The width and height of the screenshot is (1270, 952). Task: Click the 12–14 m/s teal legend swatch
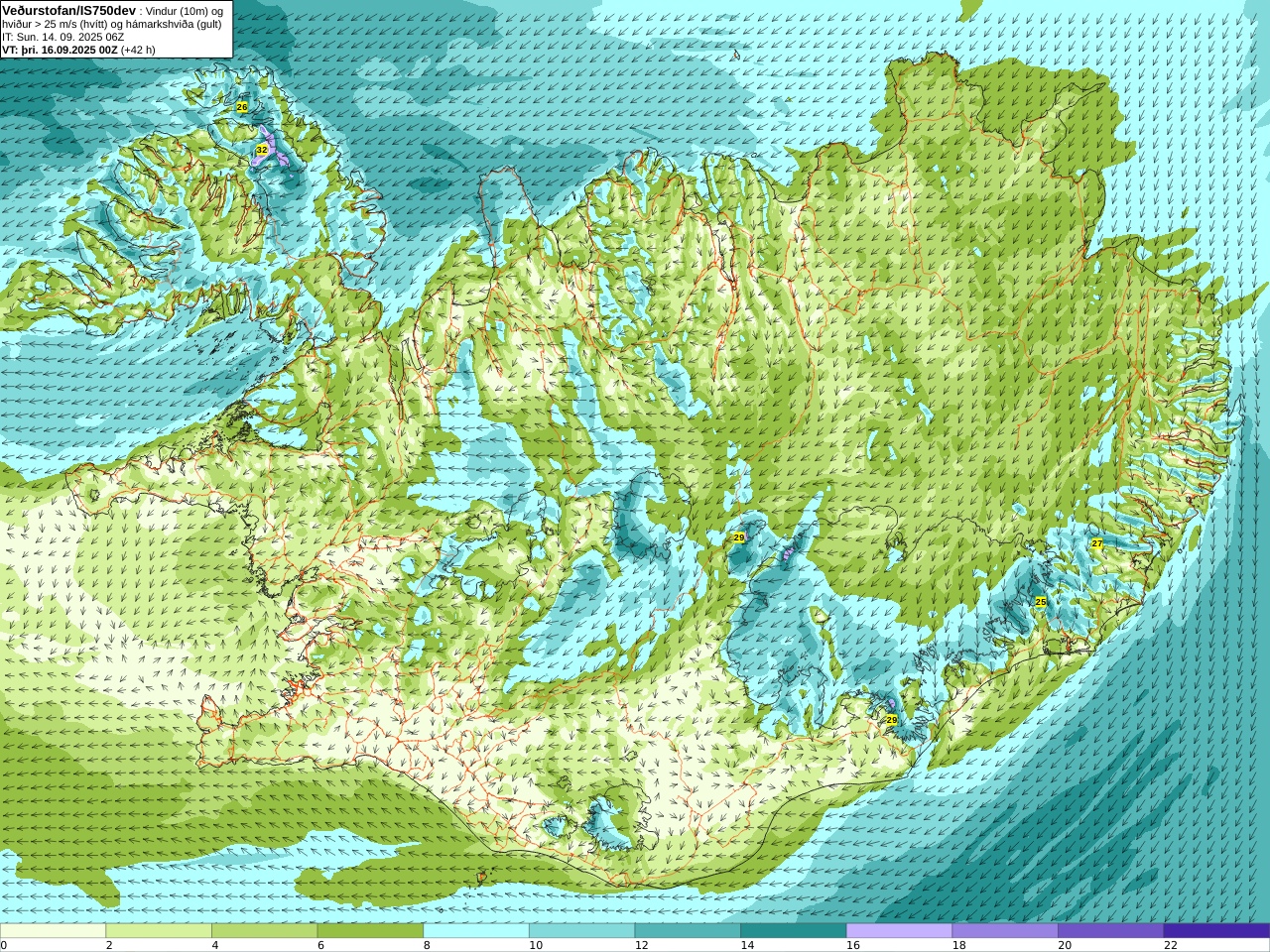pos(688,931)
